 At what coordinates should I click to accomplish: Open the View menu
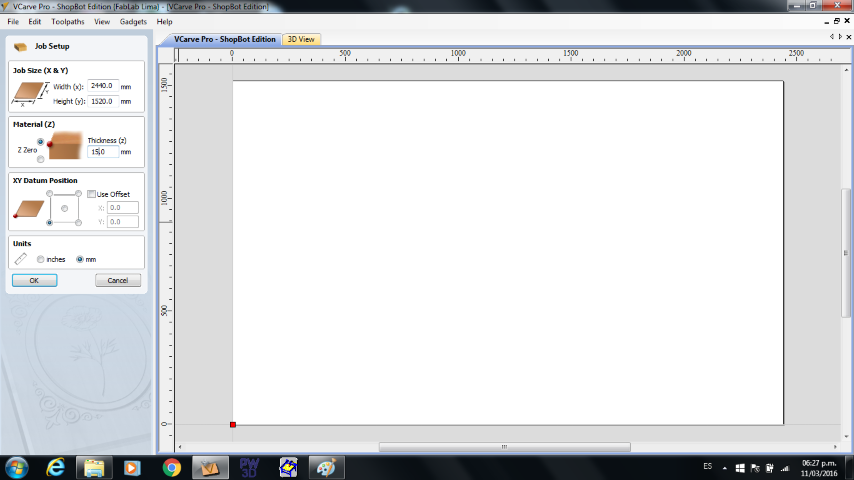(102, 22)
